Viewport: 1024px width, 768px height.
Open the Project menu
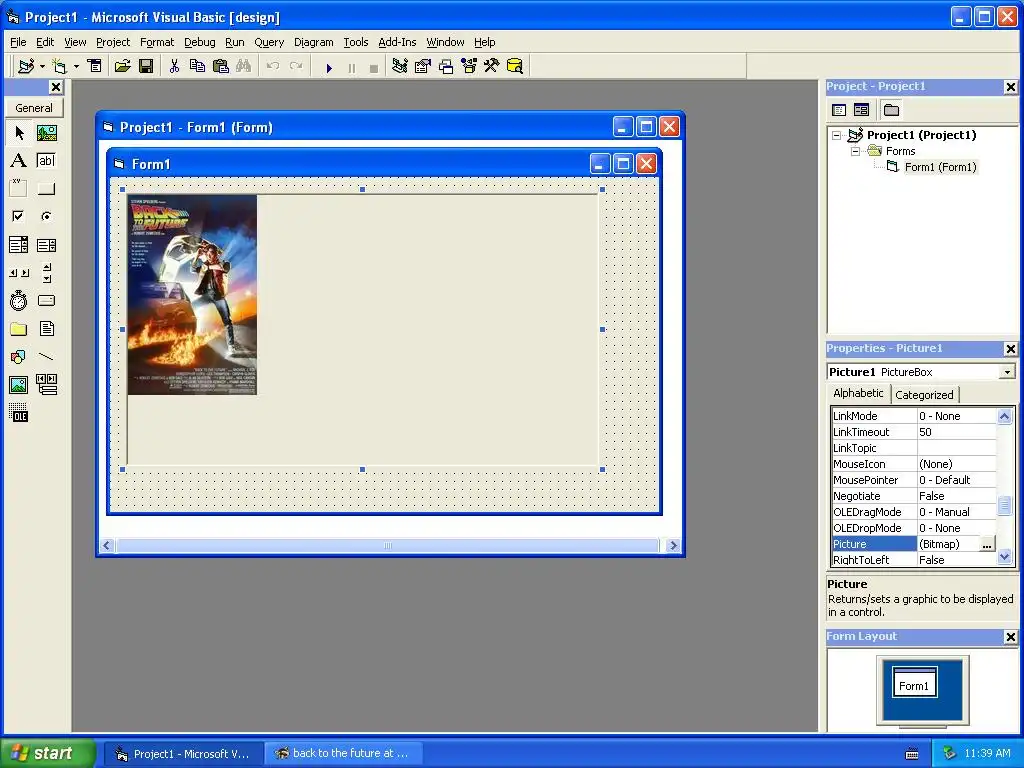pyautogui.click(x=113, y=42)
